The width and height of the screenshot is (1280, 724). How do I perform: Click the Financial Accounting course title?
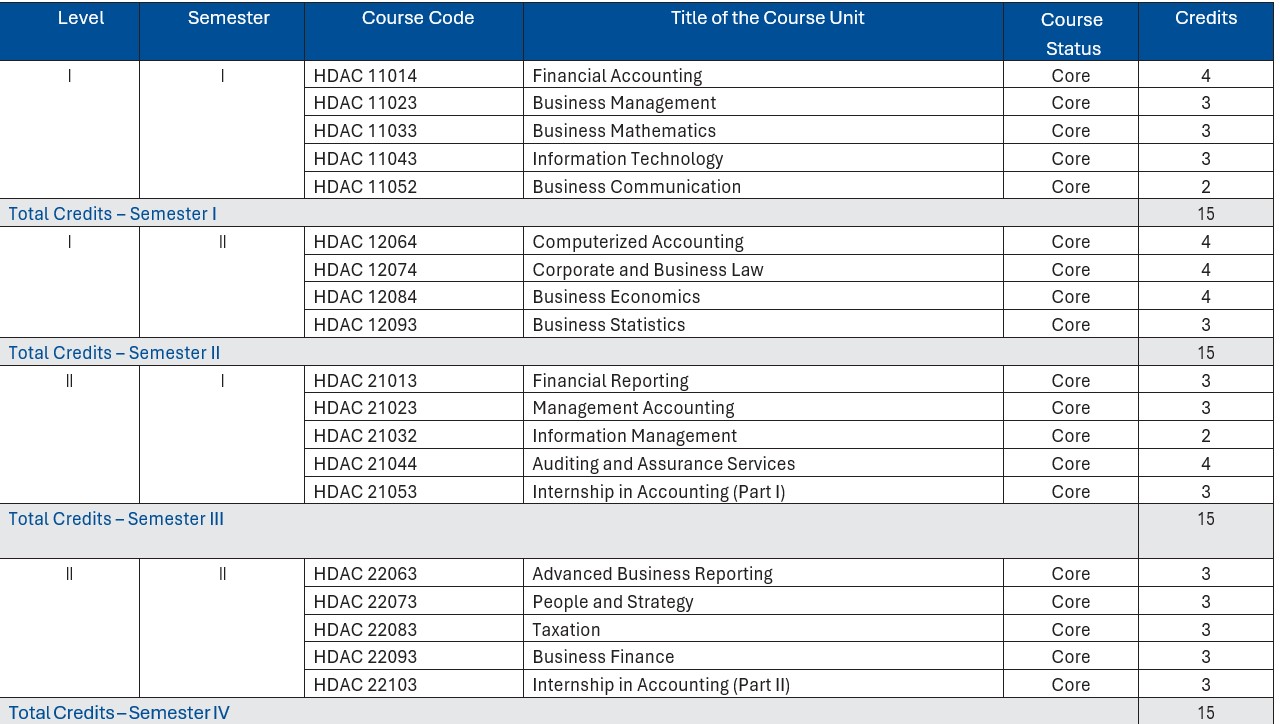point(617,76)
